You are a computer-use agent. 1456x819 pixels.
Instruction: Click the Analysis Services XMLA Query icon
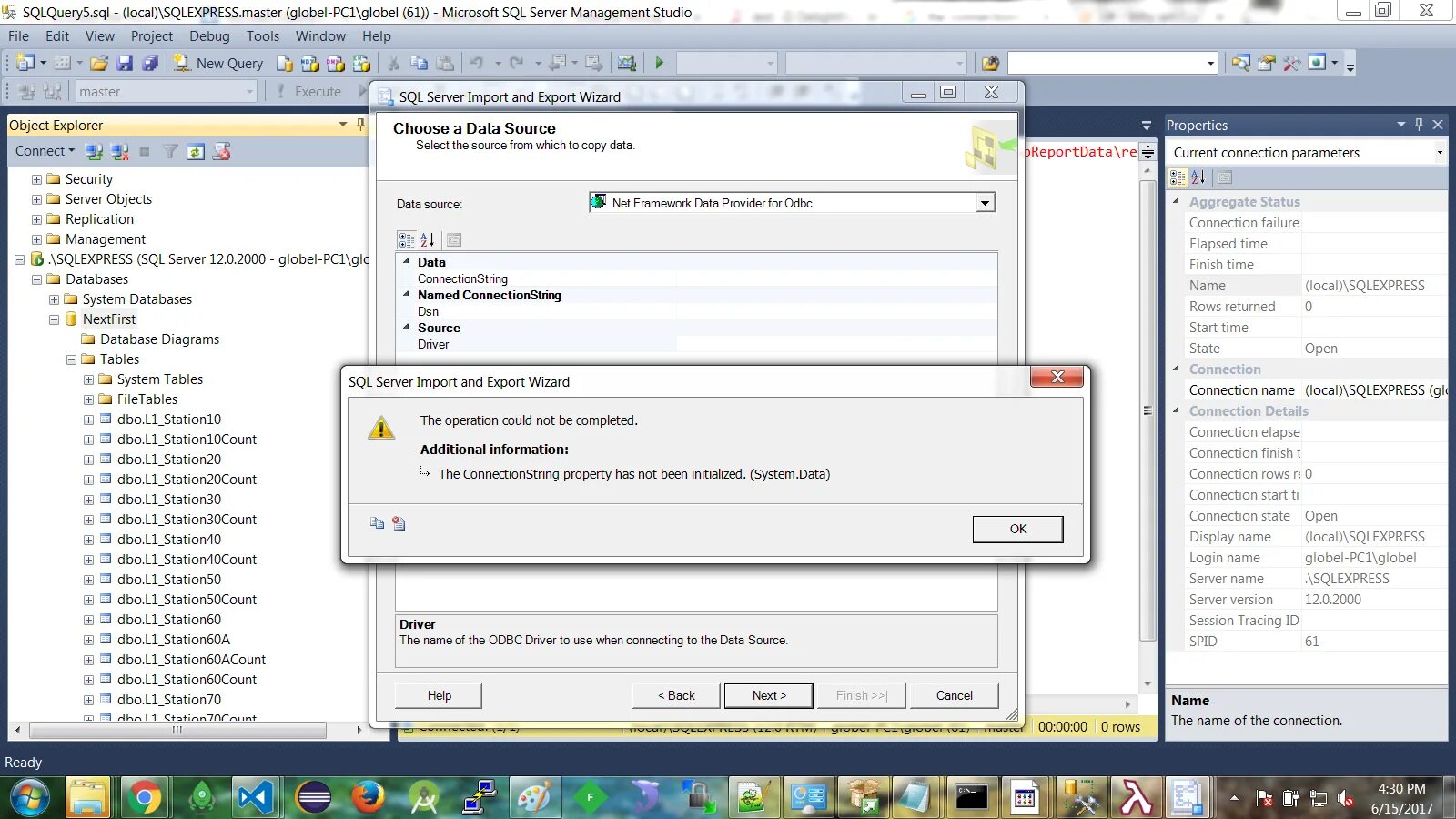[x=361, y=63]
